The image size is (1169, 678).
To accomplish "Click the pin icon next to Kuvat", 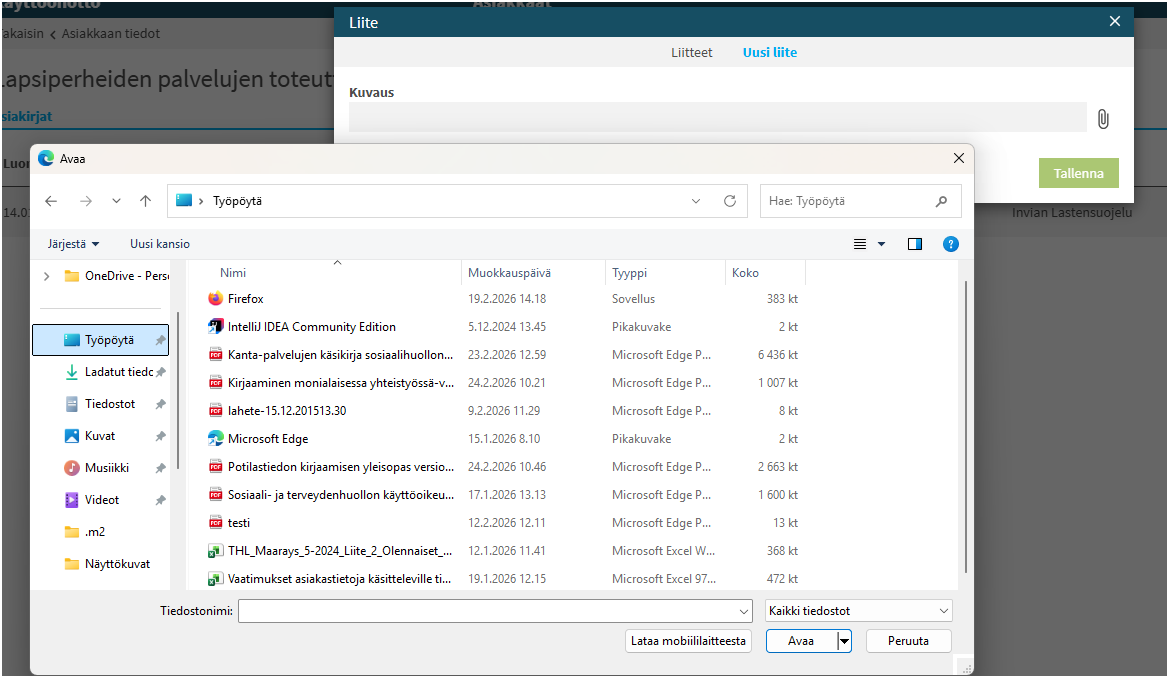I will tap(160, 436).
